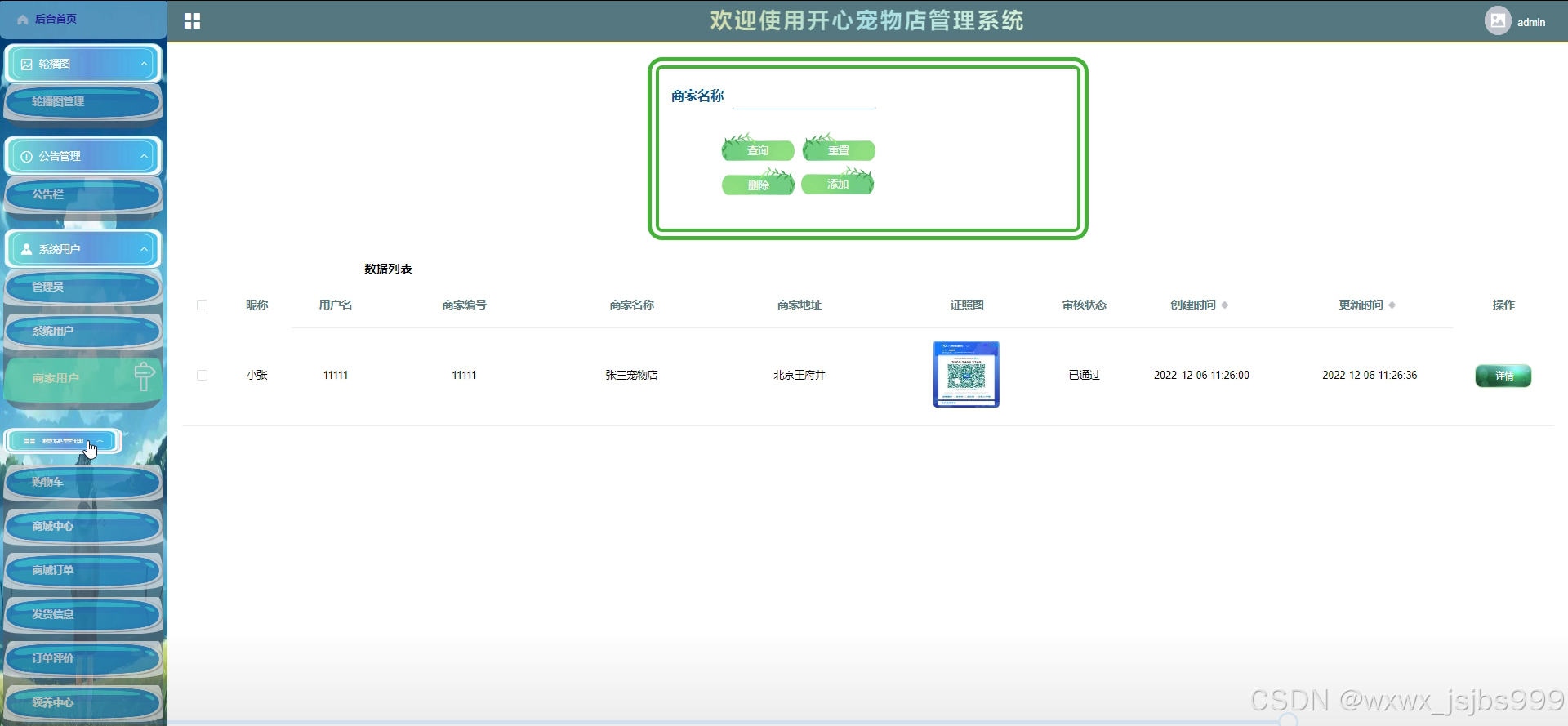Click the signpost icon on 商家用户
Image resolution: width=1568 pixels, height=726 pixels.
(144, 376)
